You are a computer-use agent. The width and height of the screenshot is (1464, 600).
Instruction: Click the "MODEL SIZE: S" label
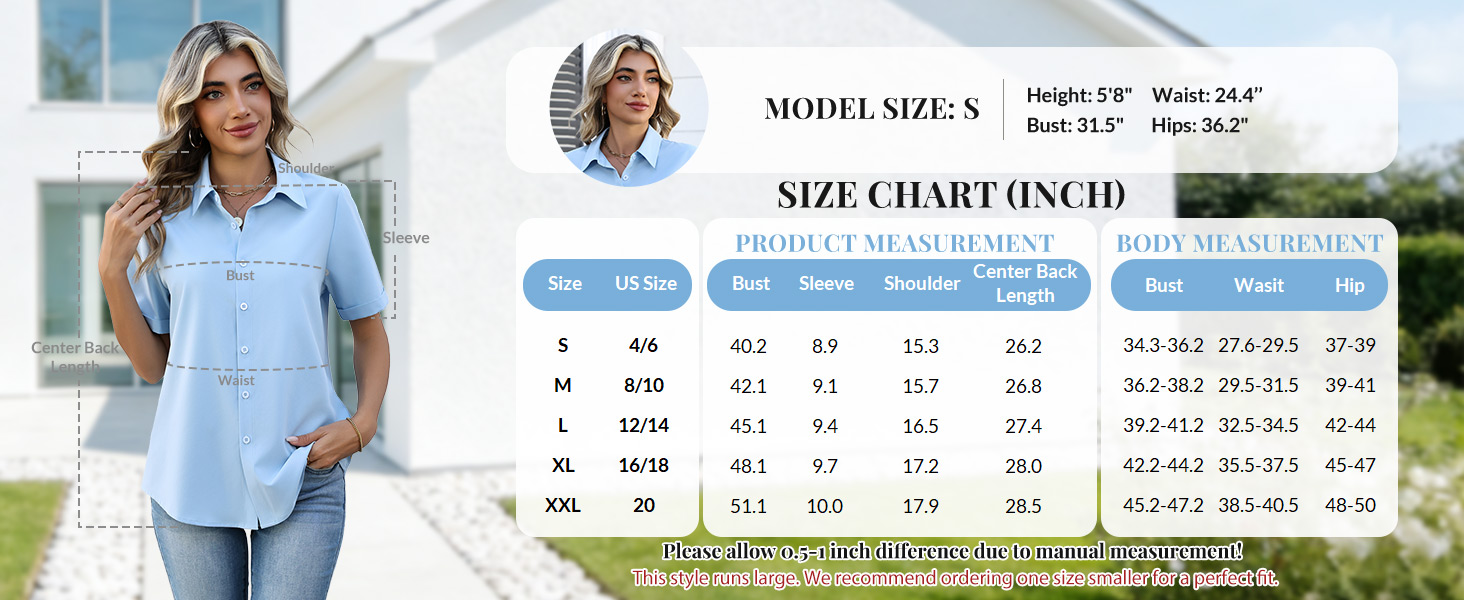[x=871, y=109]
